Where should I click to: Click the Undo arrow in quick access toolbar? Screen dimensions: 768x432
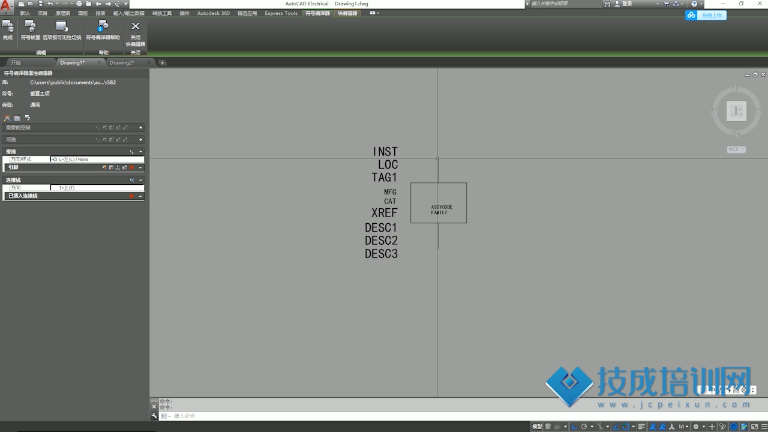pyautogui.click(x=50, y=4)
